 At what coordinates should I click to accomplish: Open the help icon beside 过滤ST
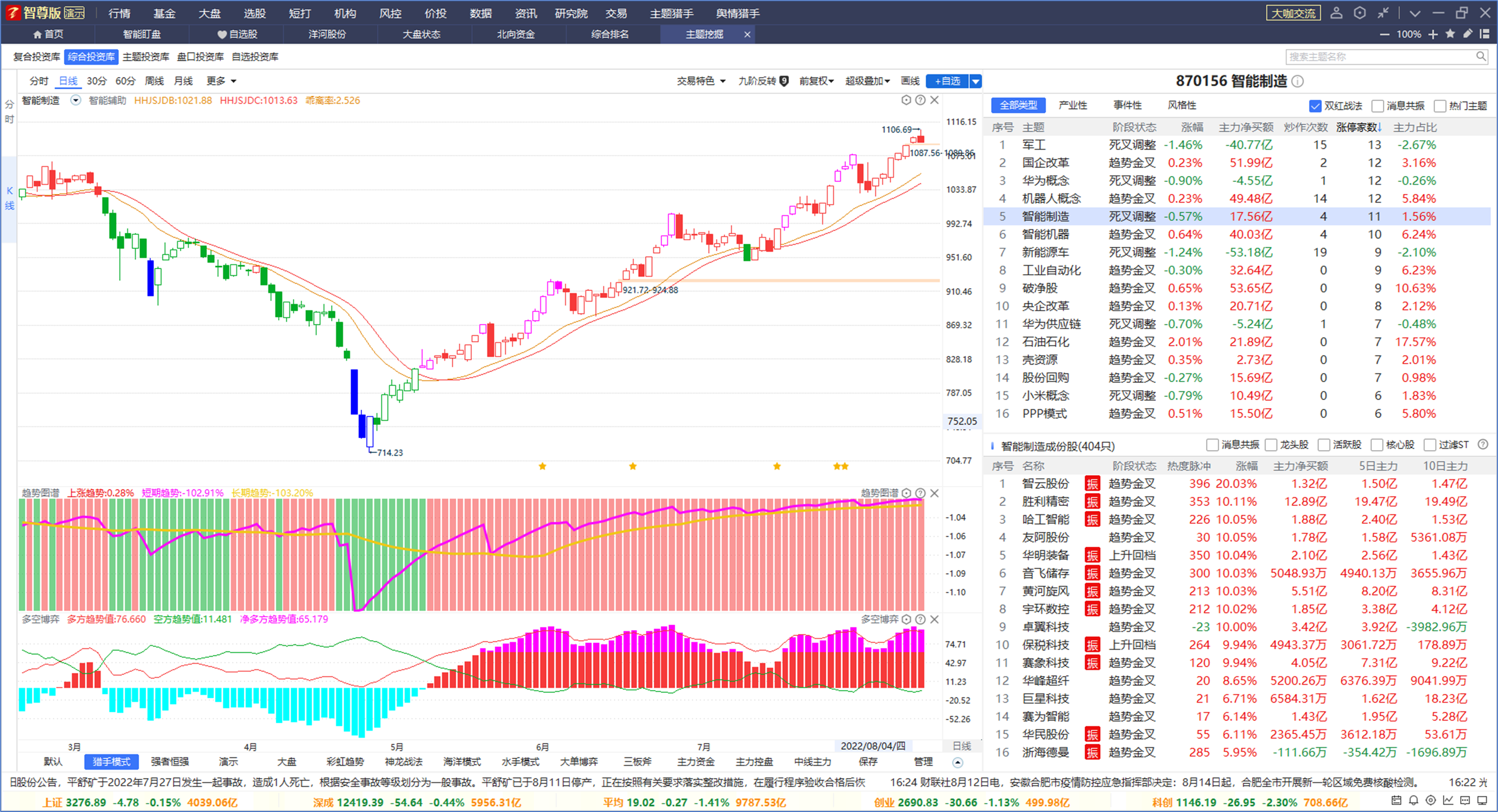[1483, 445]
